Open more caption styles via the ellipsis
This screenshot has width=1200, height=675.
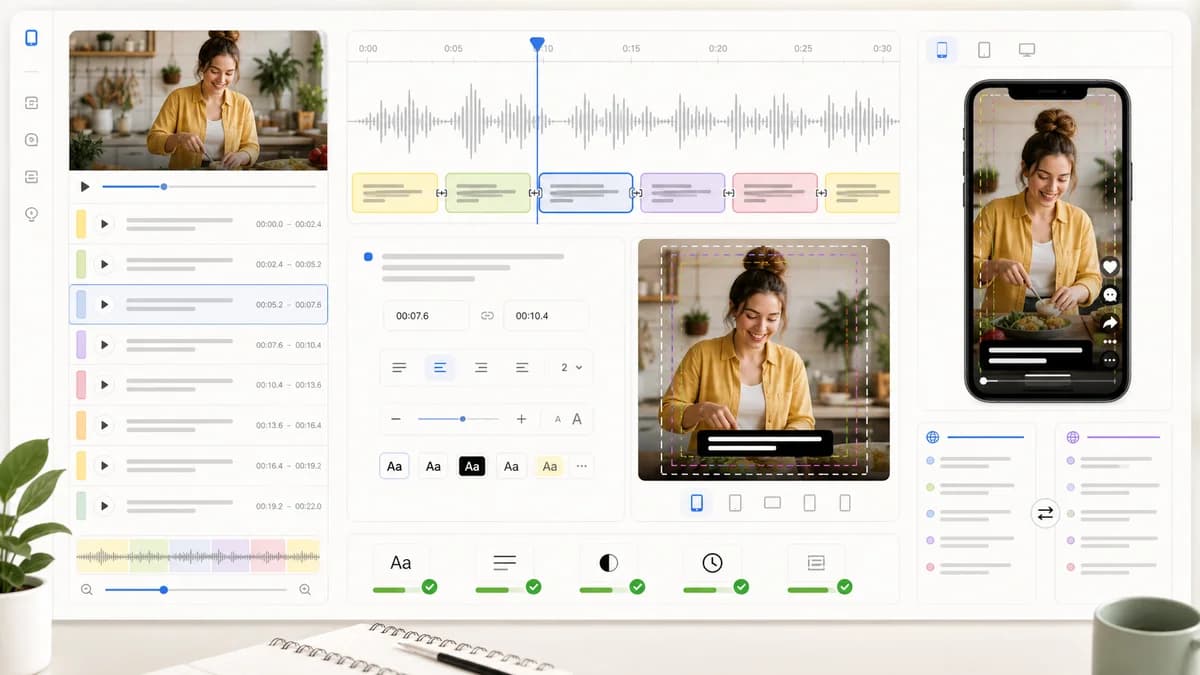coord(581,466)
